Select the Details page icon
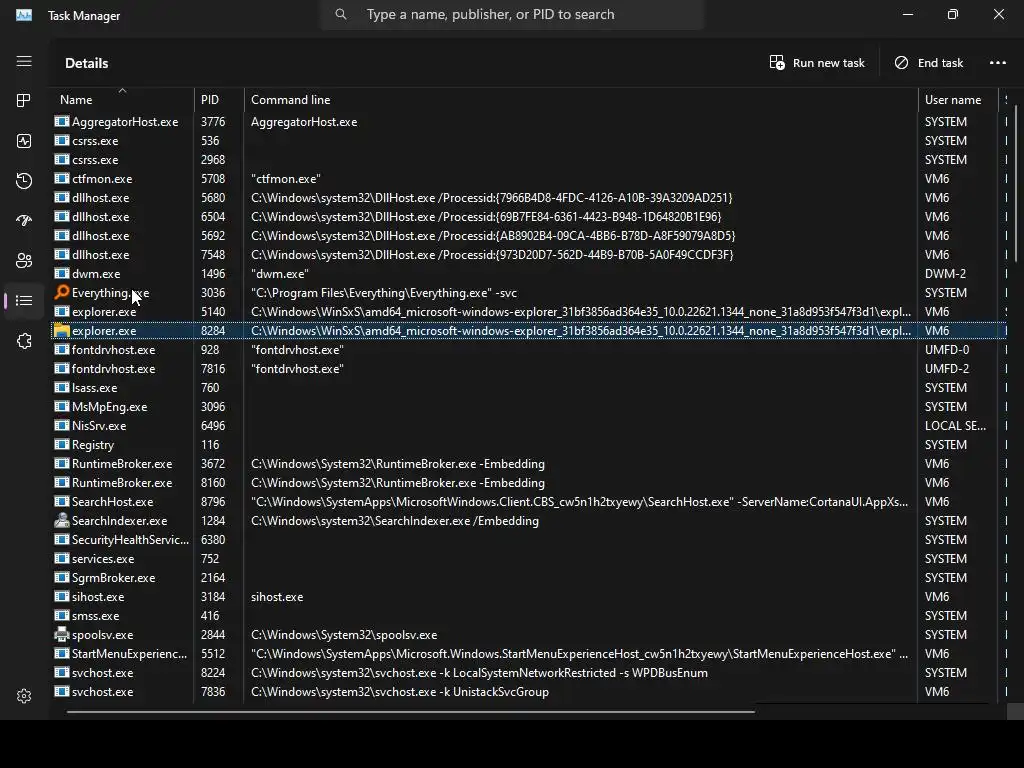The image size is (1024, 768). click(24, 300)
